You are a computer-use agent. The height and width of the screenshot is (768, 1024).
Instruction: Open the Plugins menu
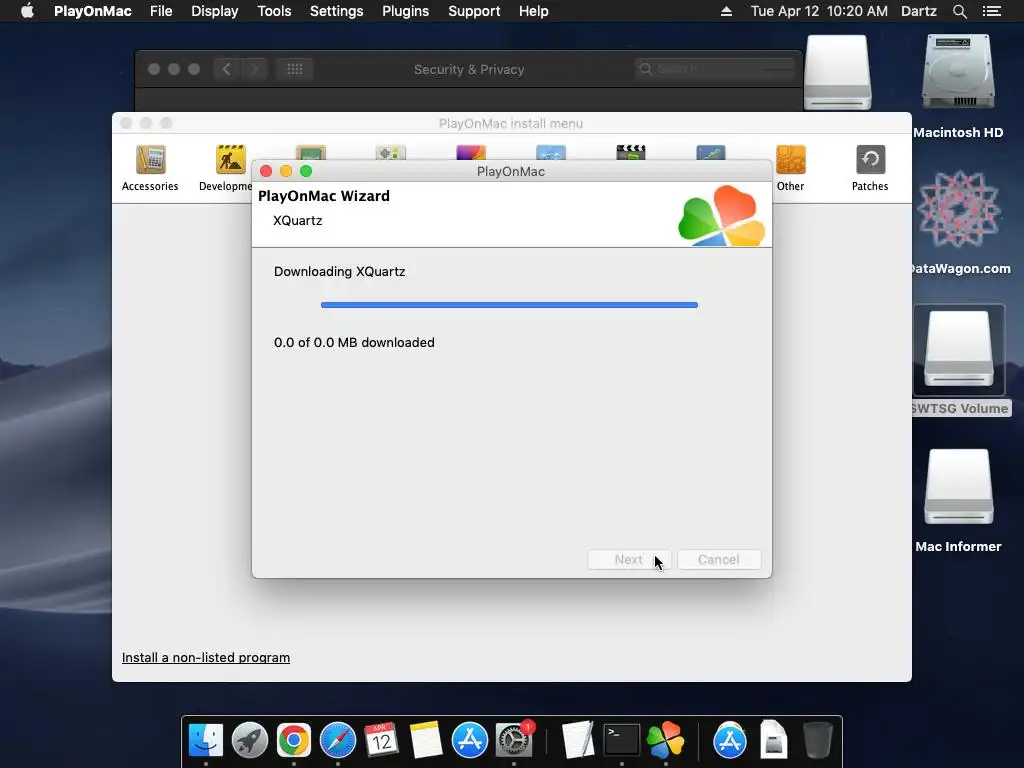pyautogui.click(x=406, y=11)
